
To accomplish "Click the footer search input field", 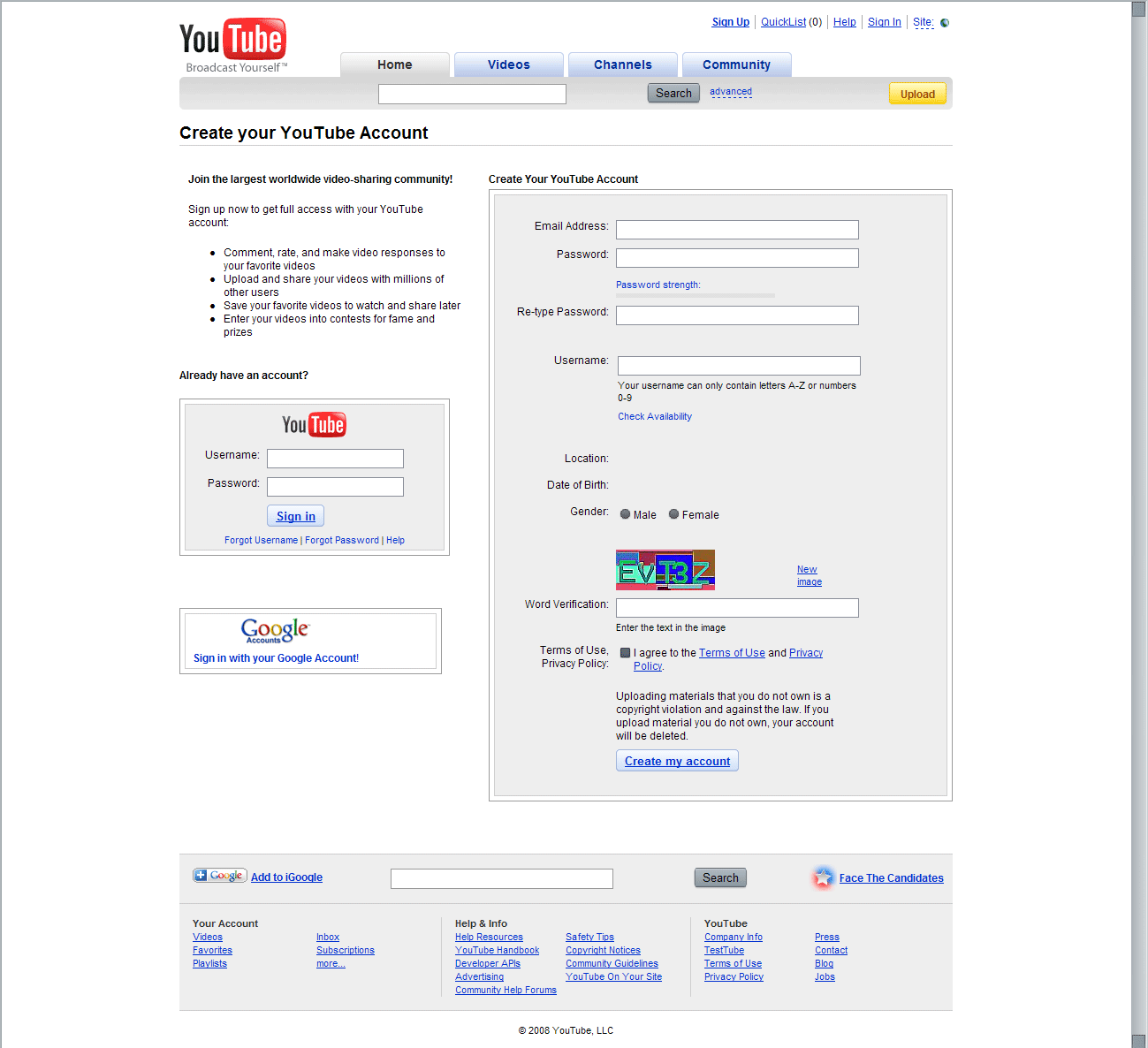I will [502, 878].
